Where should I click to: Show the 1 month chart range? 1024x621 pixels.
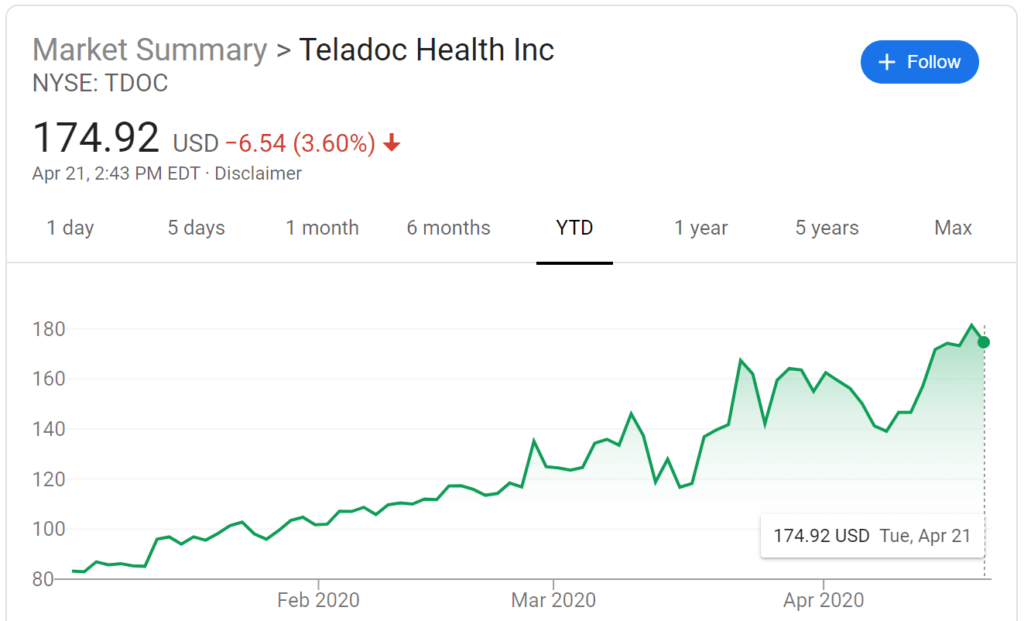click(322, 228)
